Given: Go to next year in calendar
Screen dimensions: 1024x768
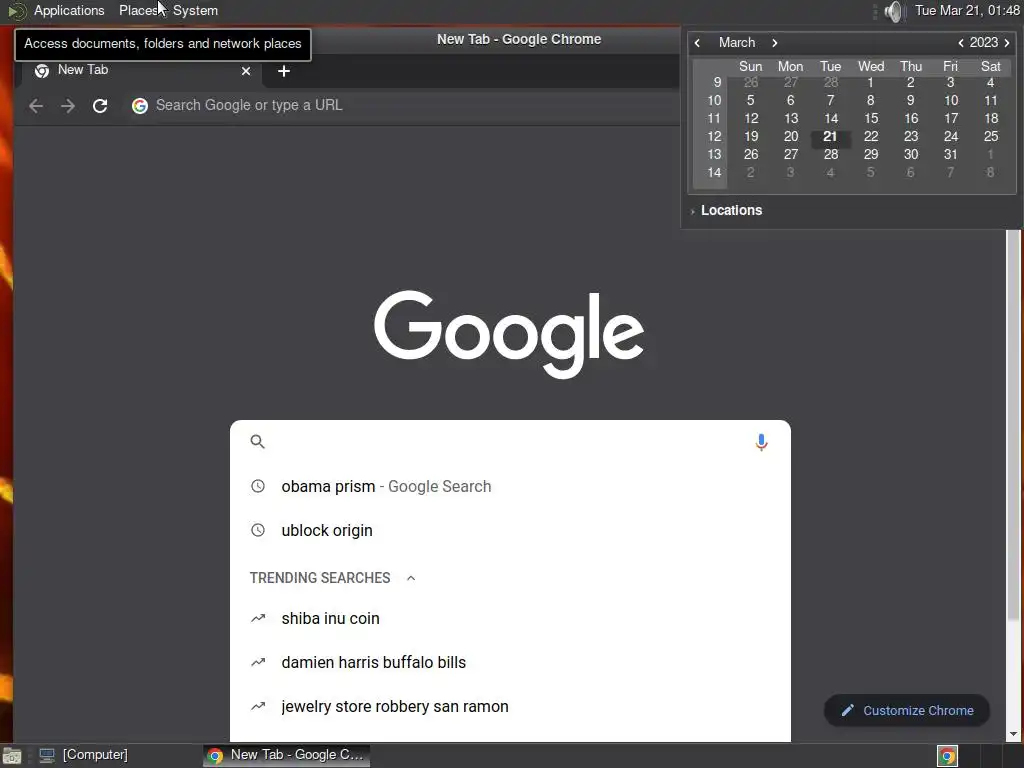Looking at the screenshot, I should tap(1007, 43).
